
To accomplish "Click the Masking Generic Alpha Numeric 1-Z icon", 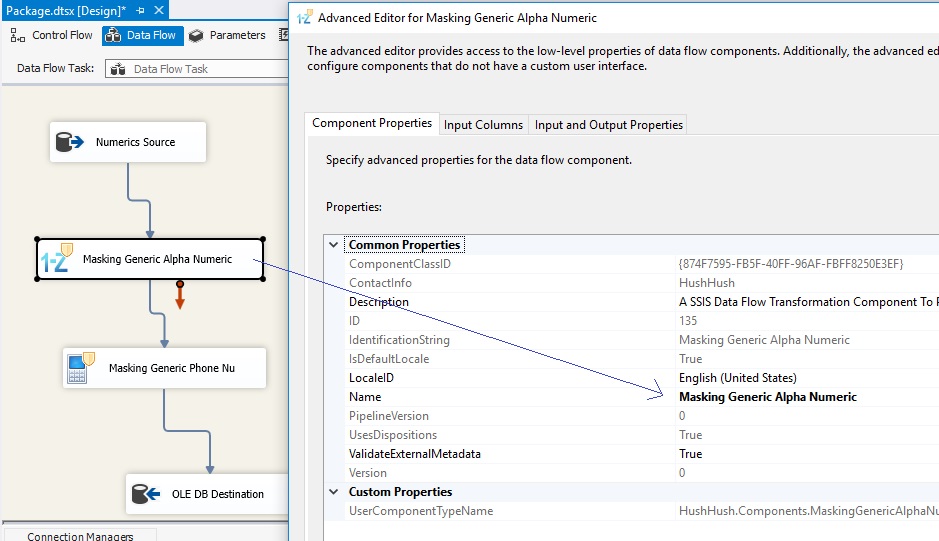I will (x=57, y=258).
